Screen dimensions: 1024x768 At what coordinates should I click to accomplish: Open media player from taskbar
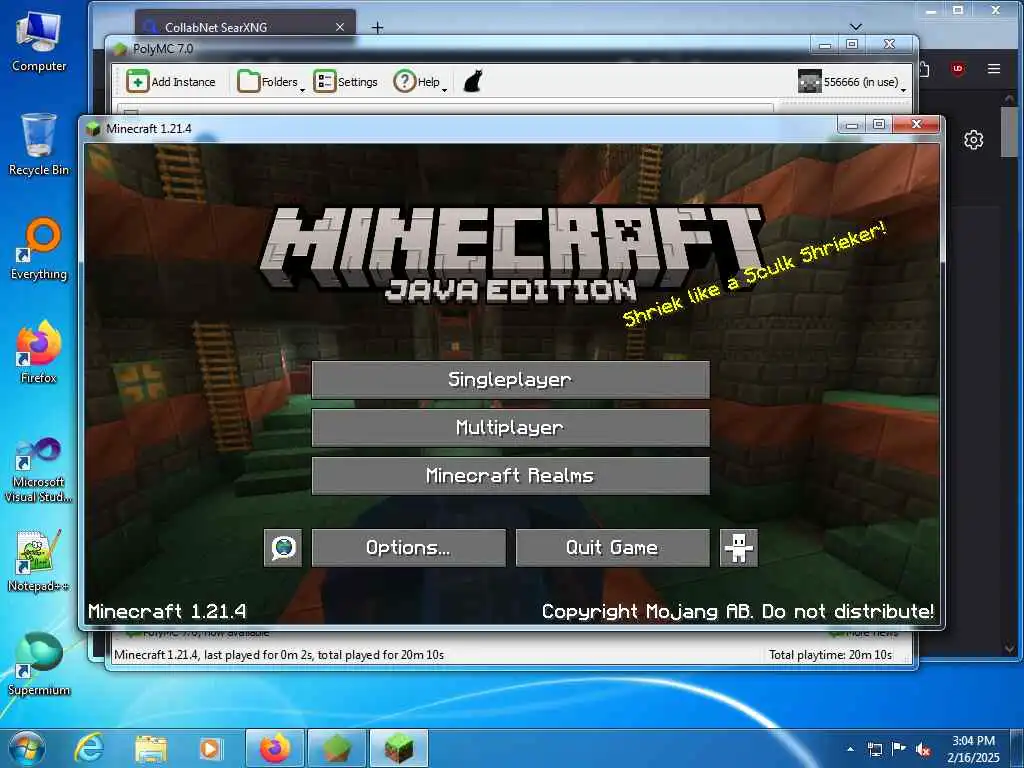tap(210, 748)
